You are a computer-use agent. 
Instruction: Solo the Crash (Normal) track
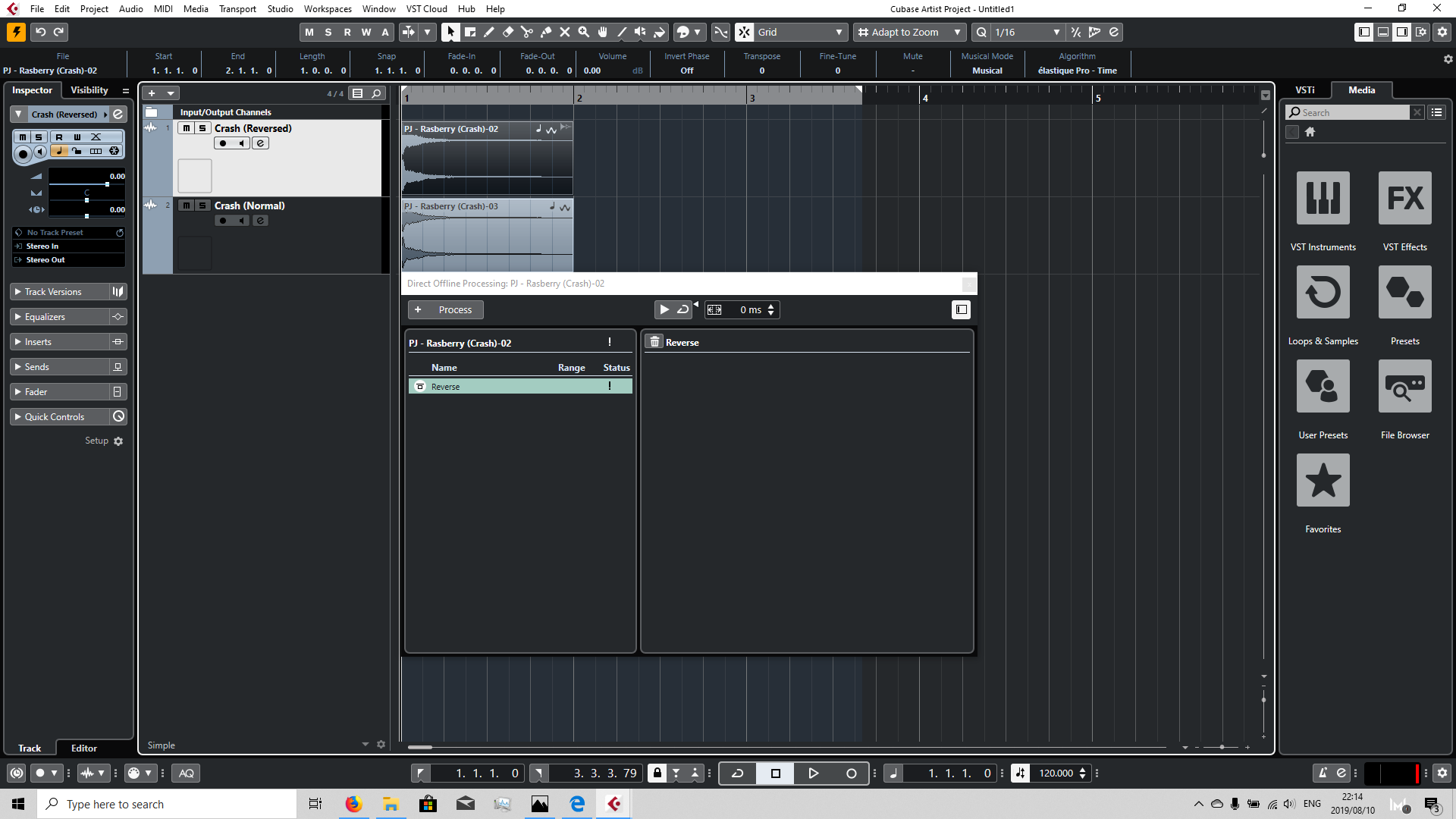click(202, 206)
